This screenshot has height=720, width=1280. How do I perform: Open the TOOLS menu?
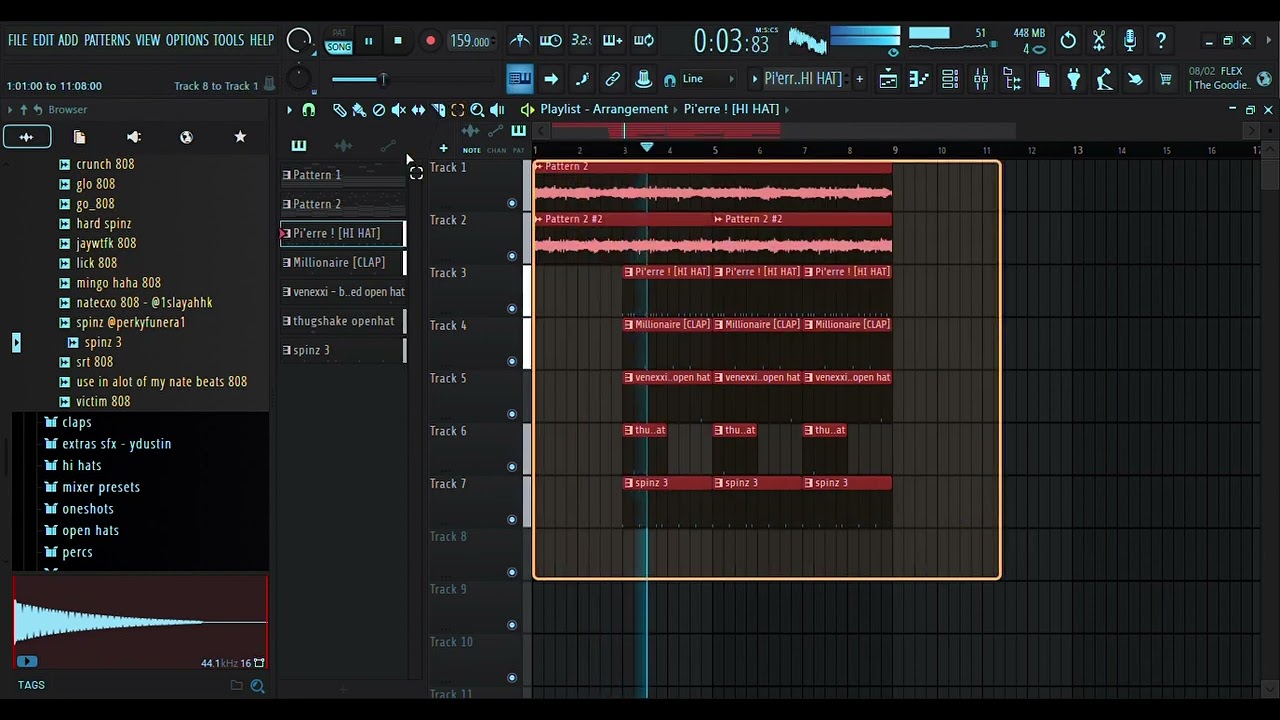tap(228, 41)
